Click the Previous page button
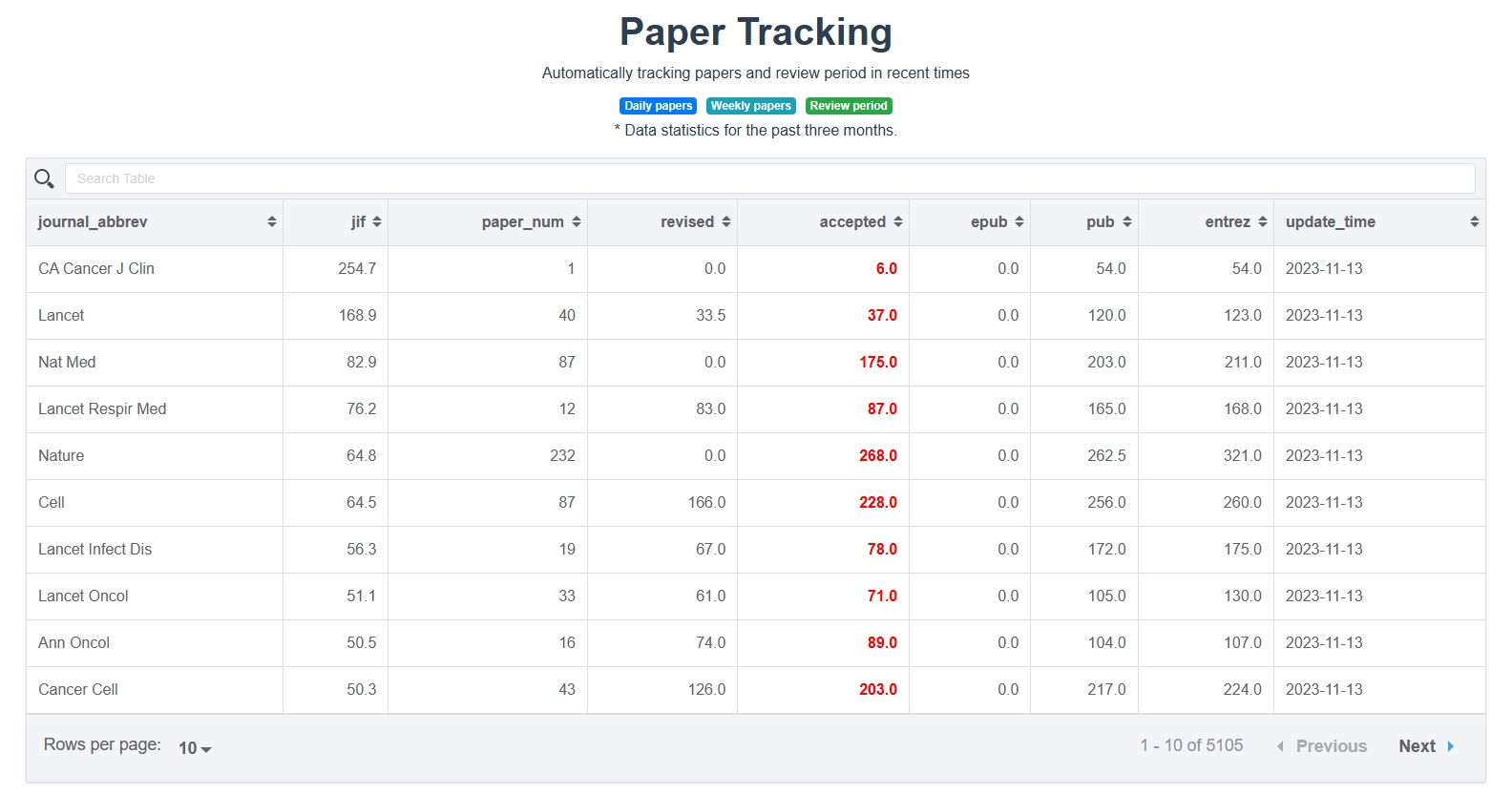The width and height of the screenshot is (1512, 795). tap(1322, 746)
